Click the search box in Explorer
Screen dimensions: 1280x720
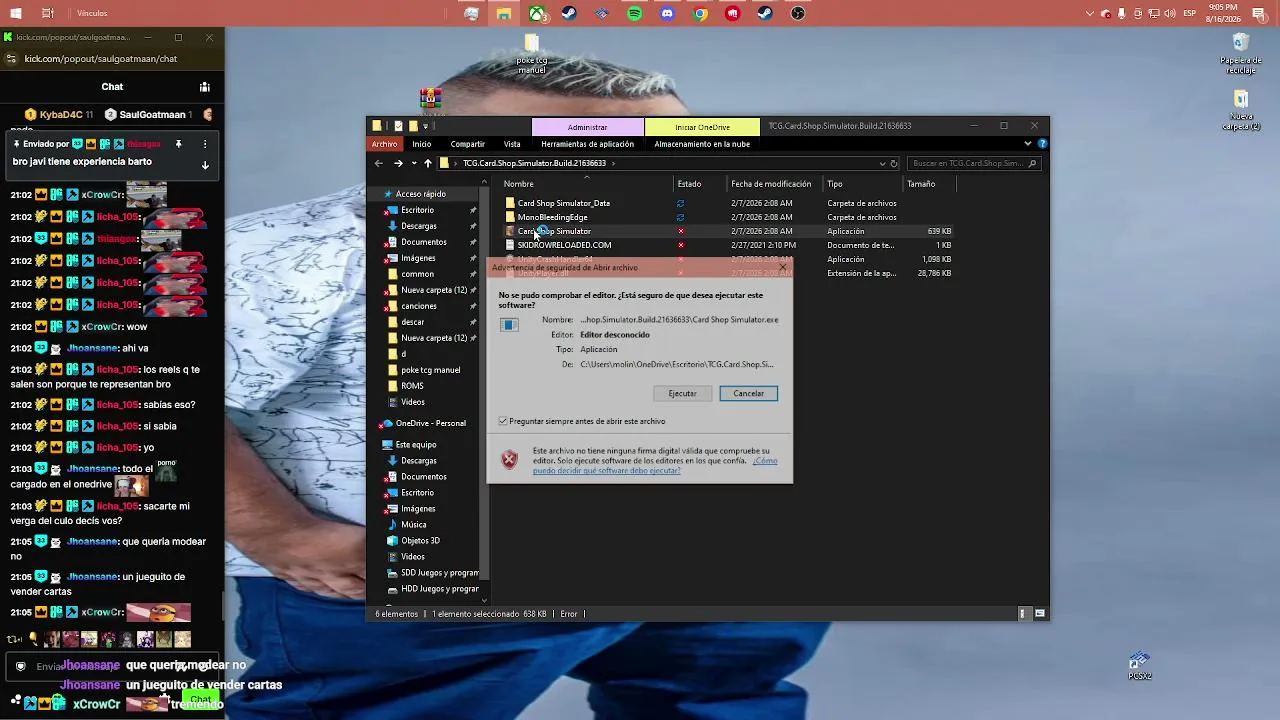(x=975, y=163)
